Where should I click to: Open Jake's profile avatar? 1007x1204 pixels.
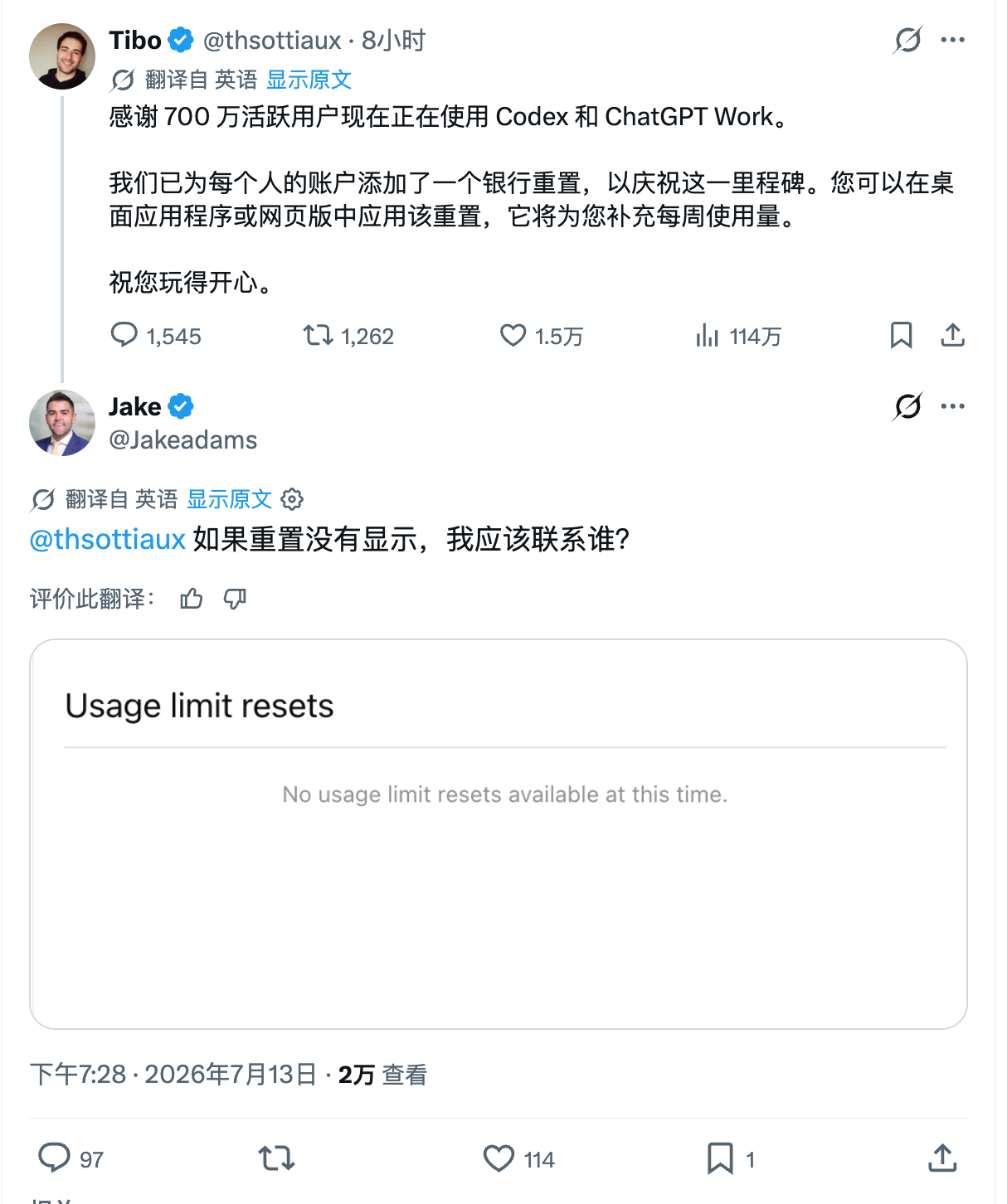(62, 423)
